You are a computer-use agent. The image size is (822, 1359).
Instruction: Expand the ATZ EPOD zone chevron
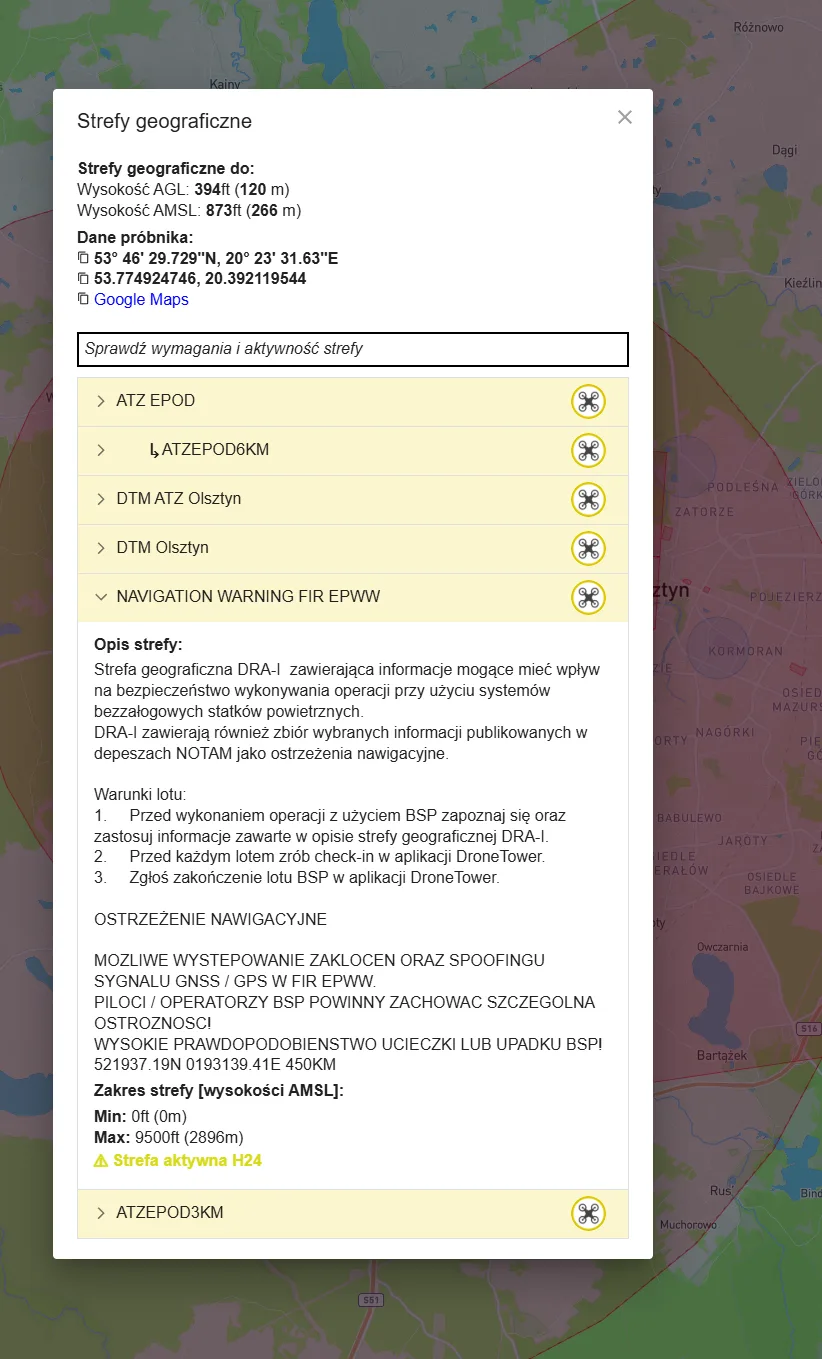tap(101, 401)
